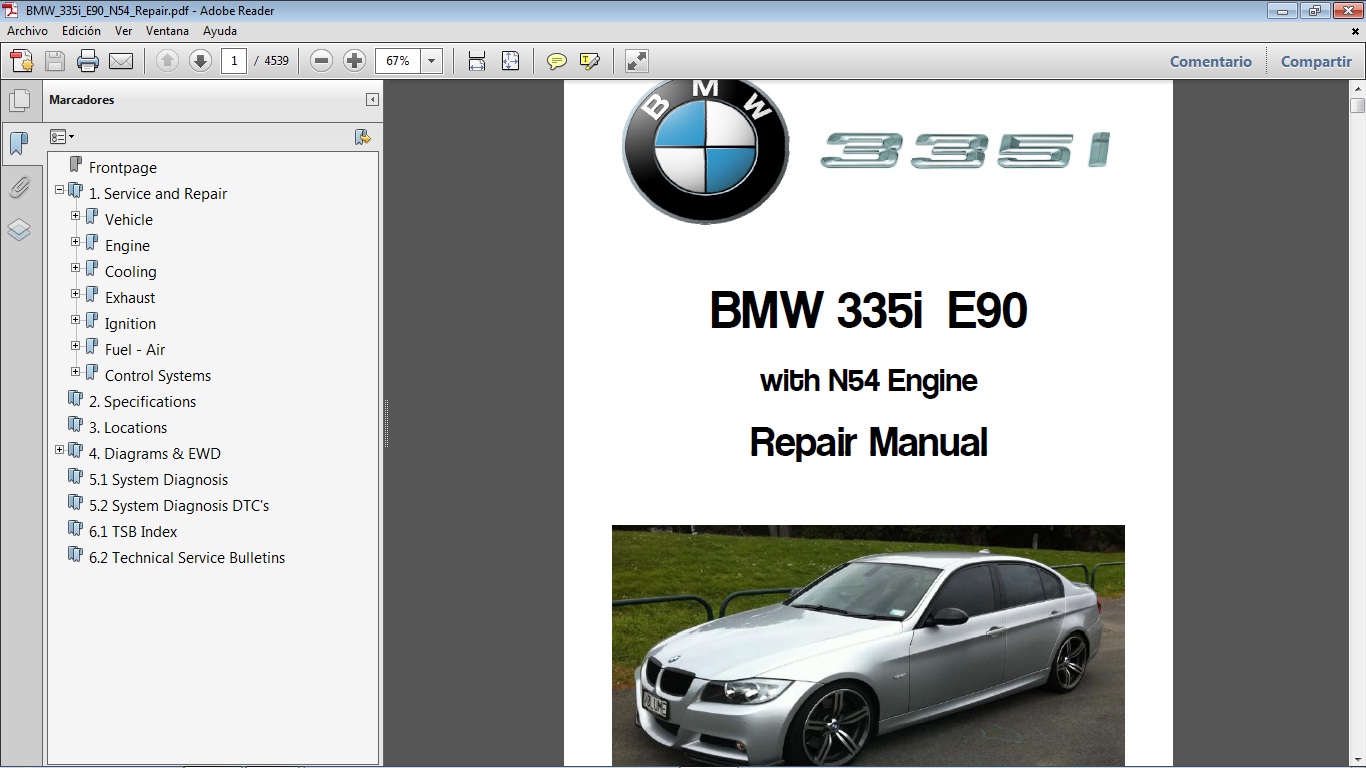Add a sticky note comment
The height and width of the screenshot is (768, 1366).
557,61
